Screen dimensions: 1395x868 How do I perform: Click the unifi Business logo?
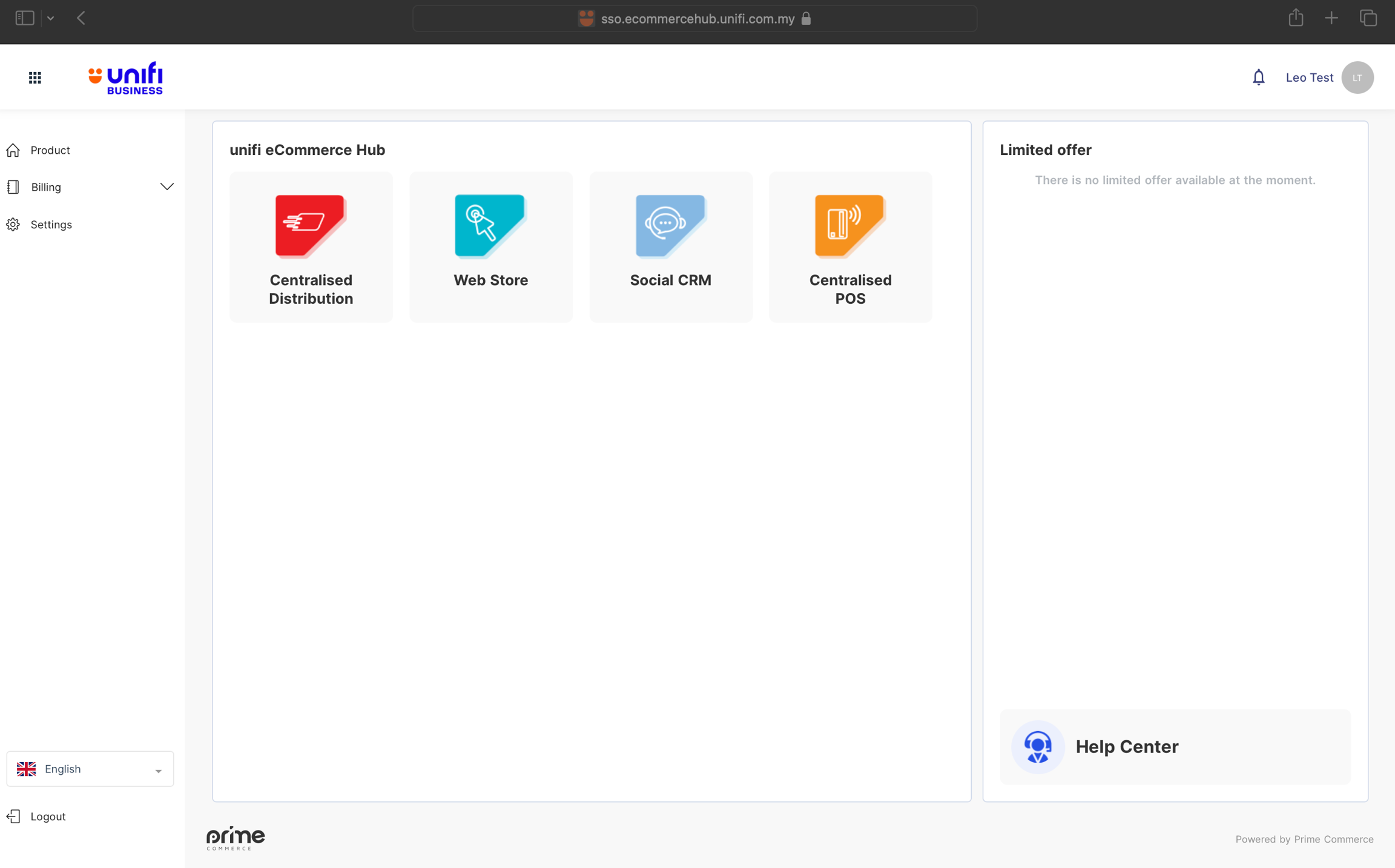(x=126, y=77)
